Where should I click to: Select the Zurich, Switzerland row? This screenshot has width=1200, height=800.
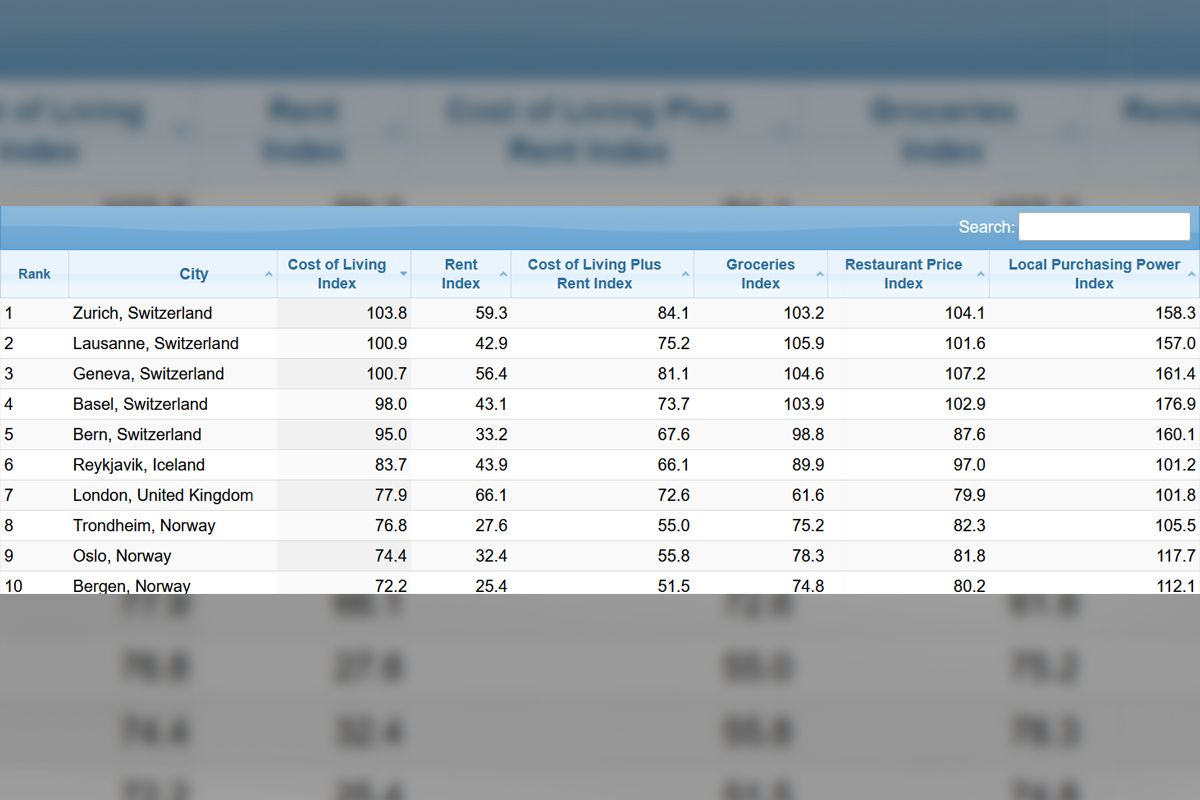[x=142, y=313]
